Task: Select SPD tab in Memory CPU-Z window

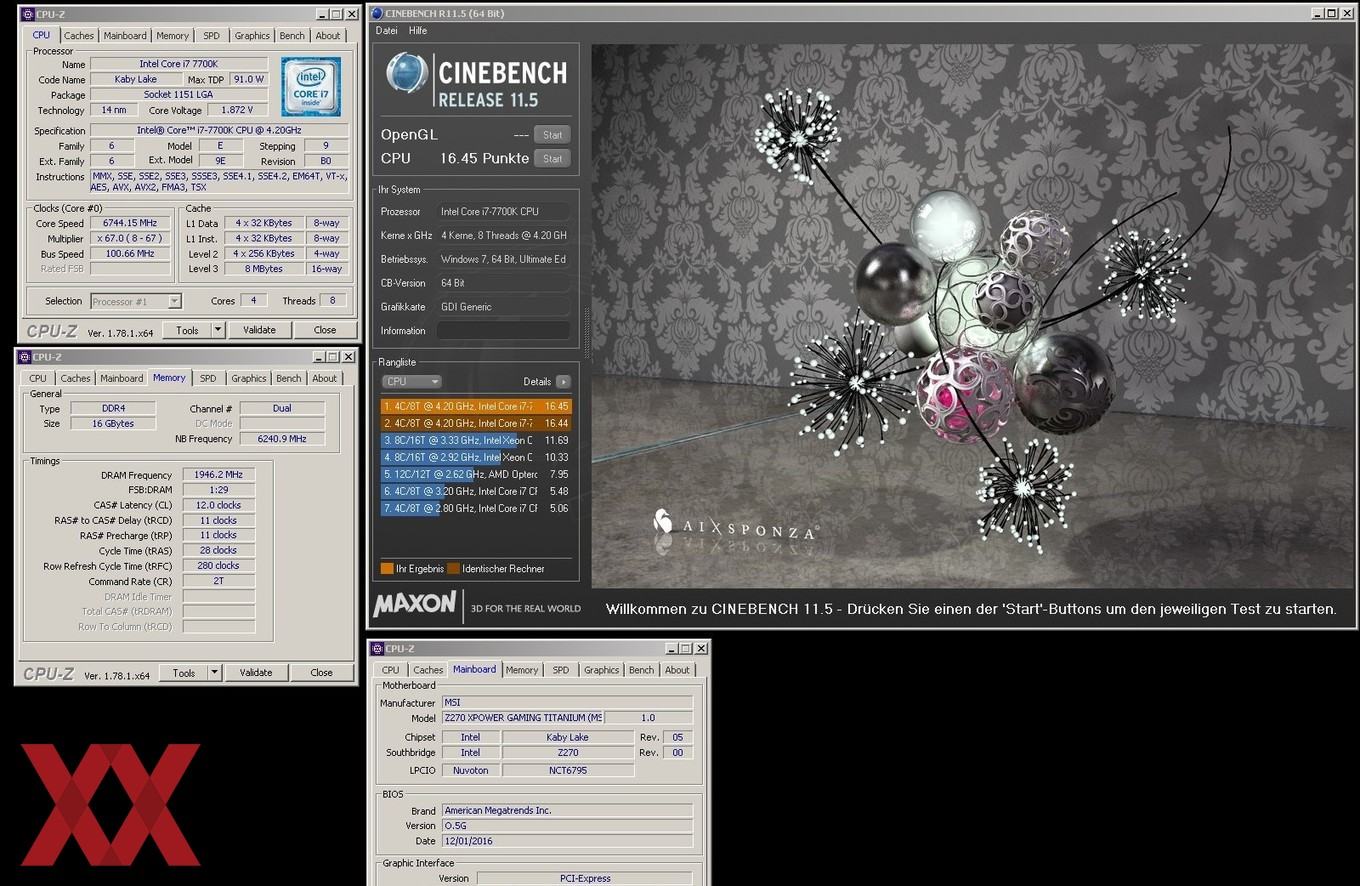Action: click(208, 379)
